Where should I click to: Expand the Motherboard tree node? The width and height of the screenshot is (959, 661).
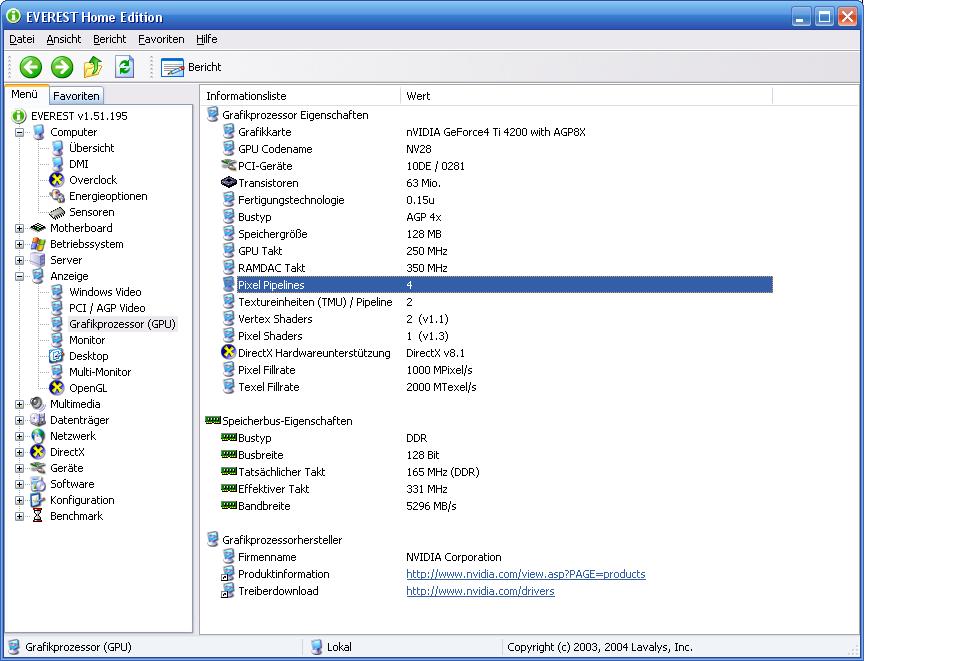20,228
